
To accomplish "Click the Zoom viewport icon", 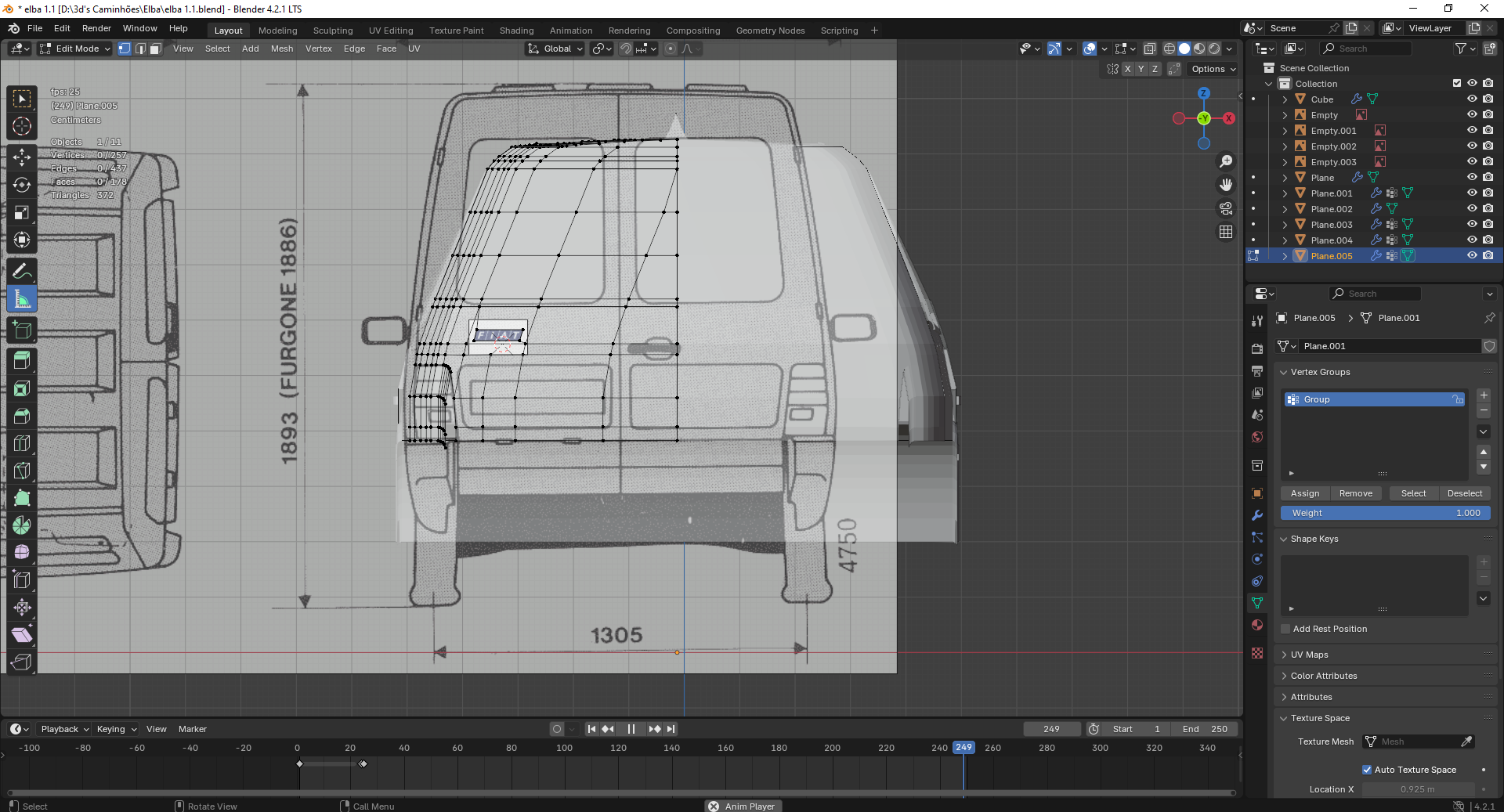I will point(1226,161).
